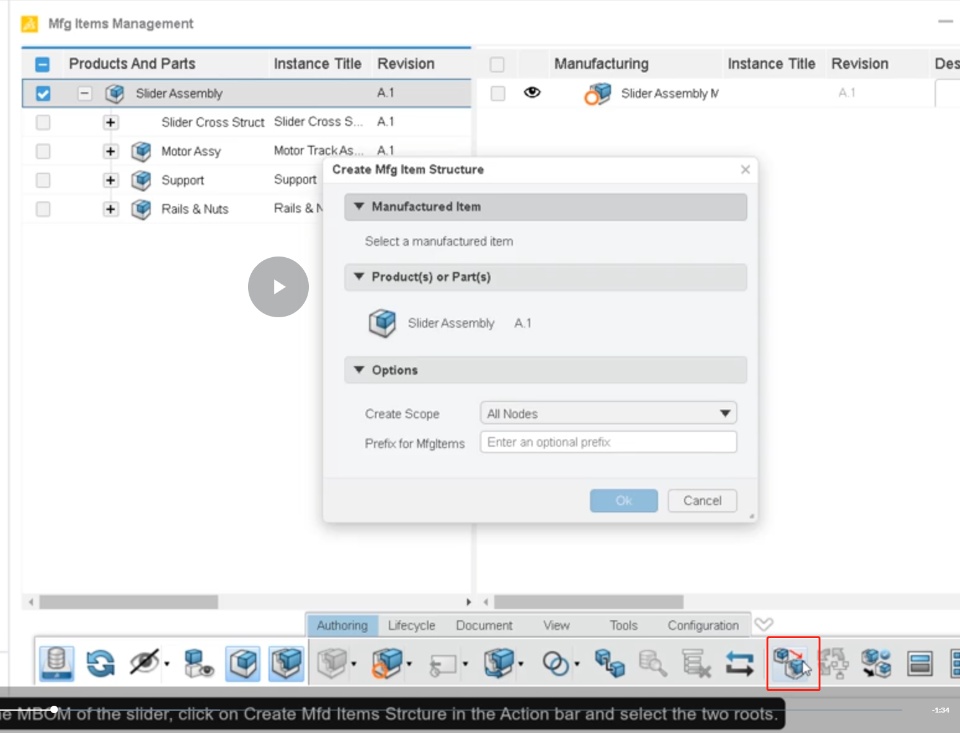Expand the Rails & Nuts tree node
This screenshot has height=733, width=960.
(110, 209)
